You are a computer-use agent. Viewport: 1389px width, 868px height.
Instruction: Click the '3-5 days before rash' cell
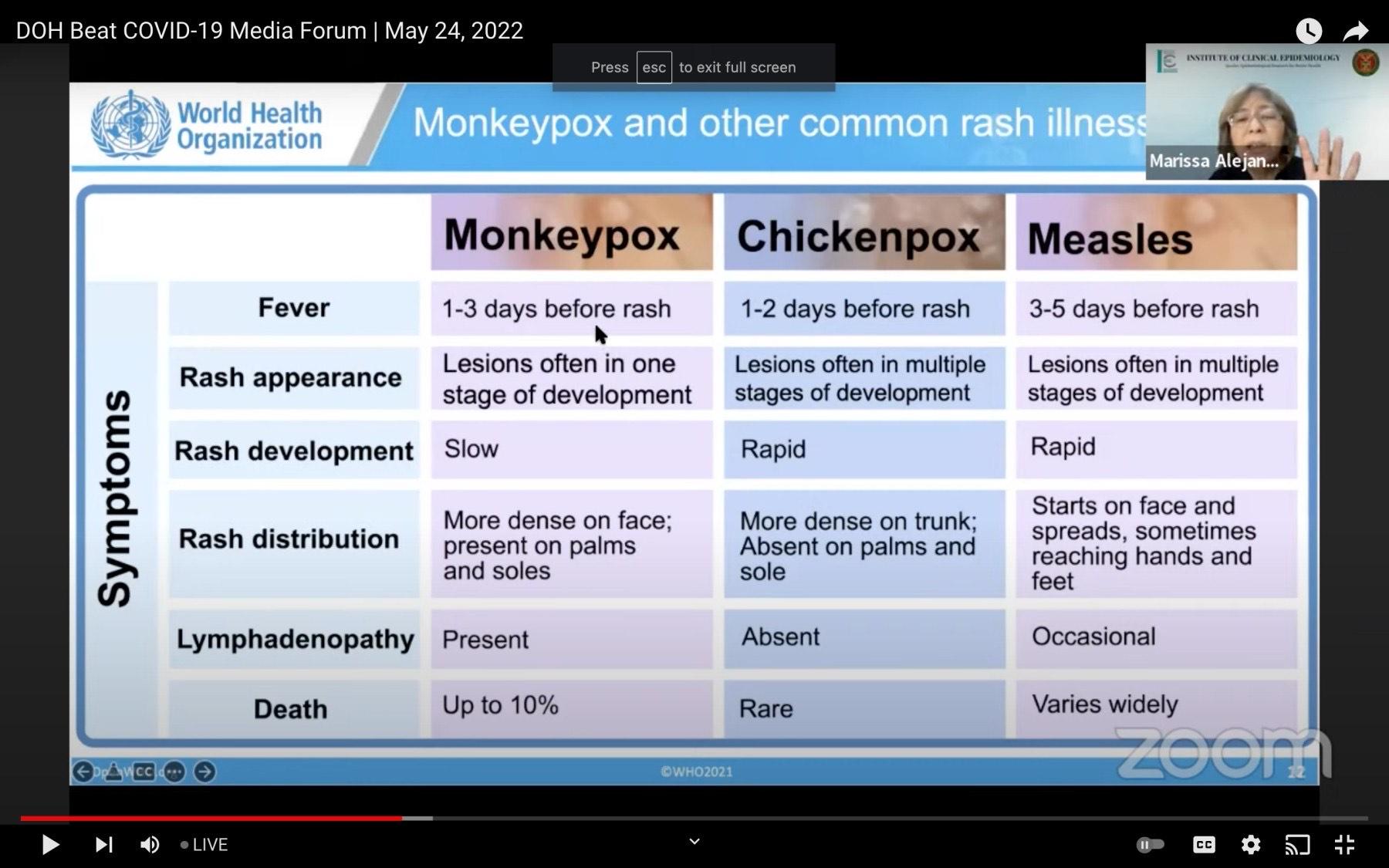(1156, 309)
